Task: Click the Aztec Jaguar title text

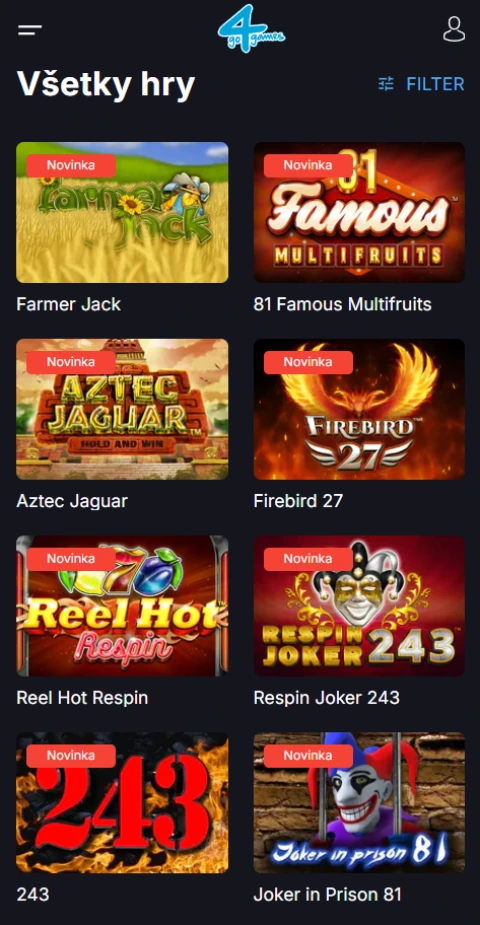Action: pyautogui.click(x=72, y=501)
